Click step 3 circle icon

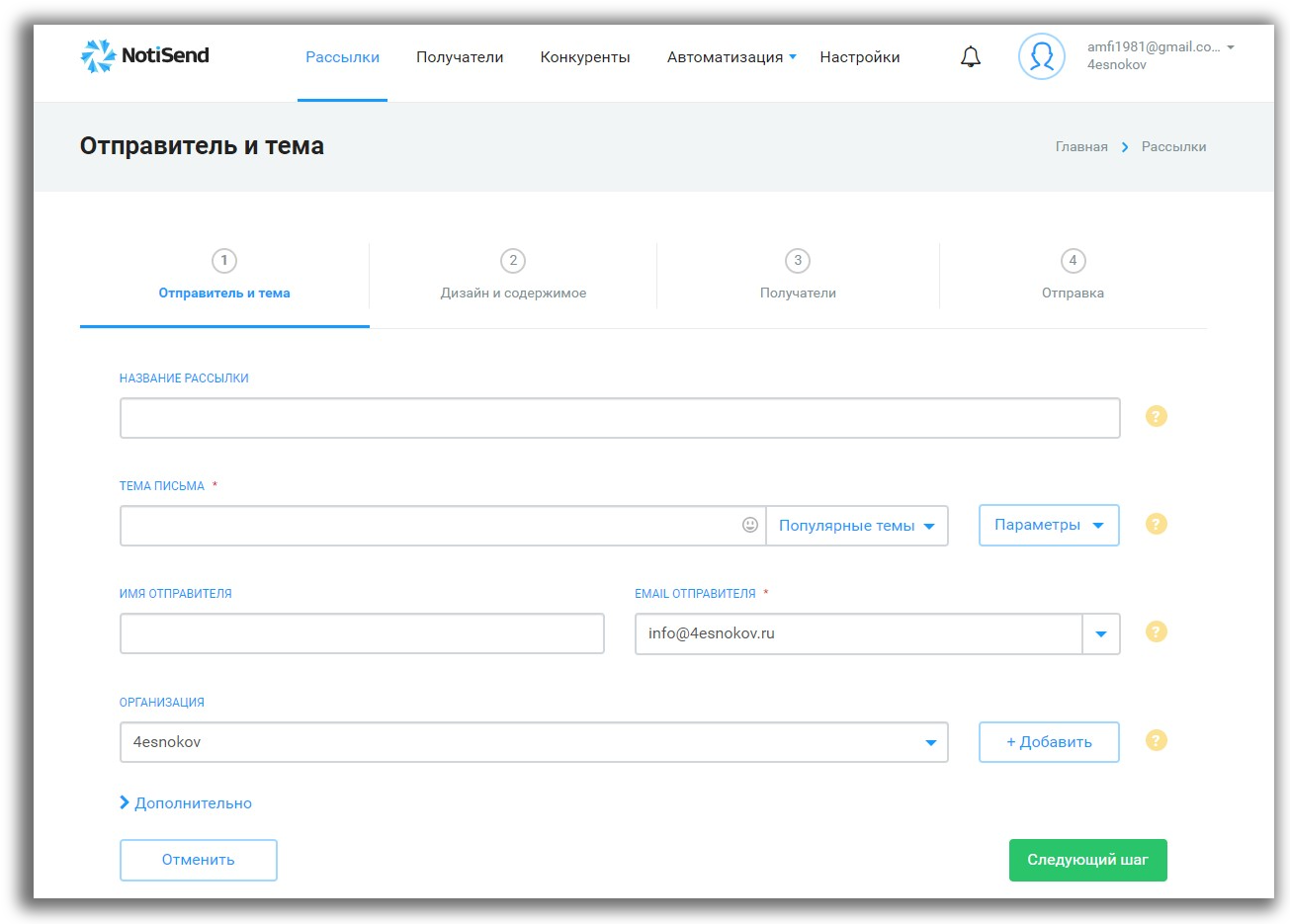pyautogui.click(x=798, y=261)
